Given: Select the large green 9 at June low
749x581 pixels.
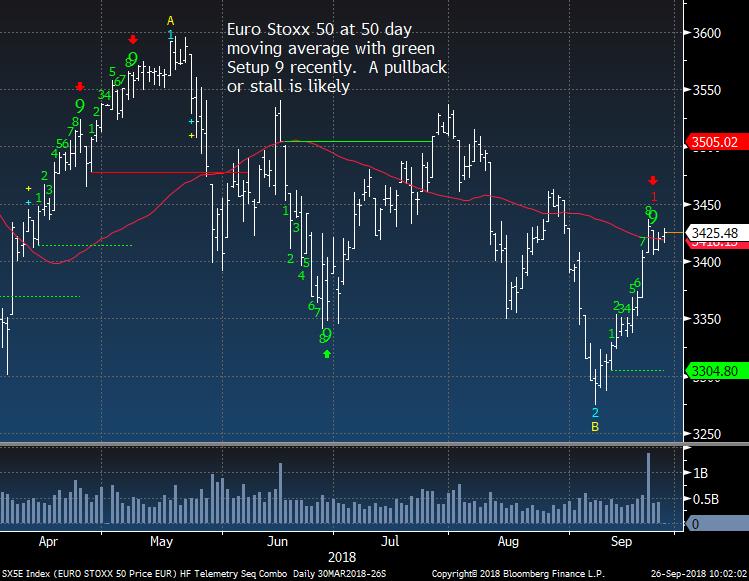Looking at the screenshot, I should [x=327, y=334].
